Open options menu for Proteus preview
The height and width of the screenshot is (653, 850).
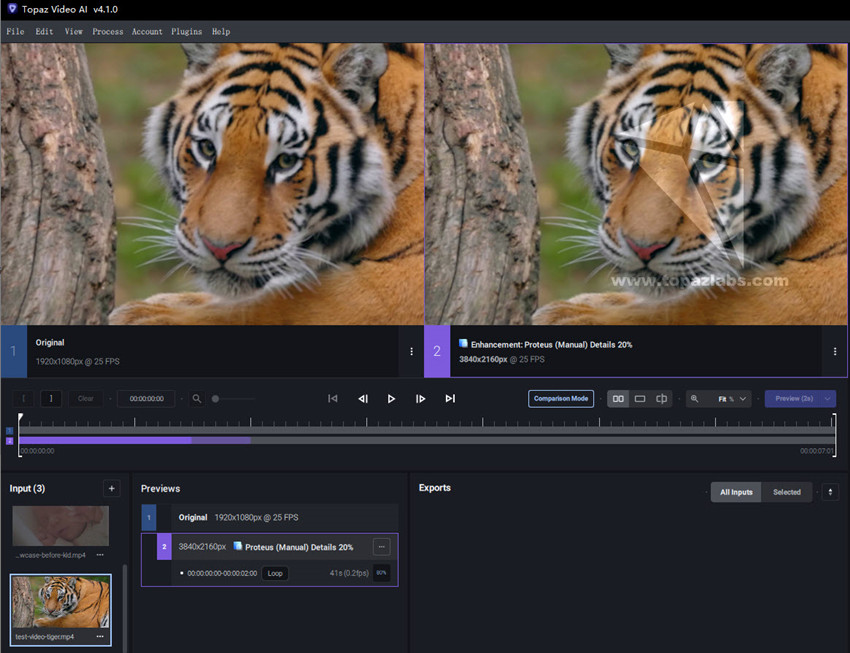click(x=382, y=547)
